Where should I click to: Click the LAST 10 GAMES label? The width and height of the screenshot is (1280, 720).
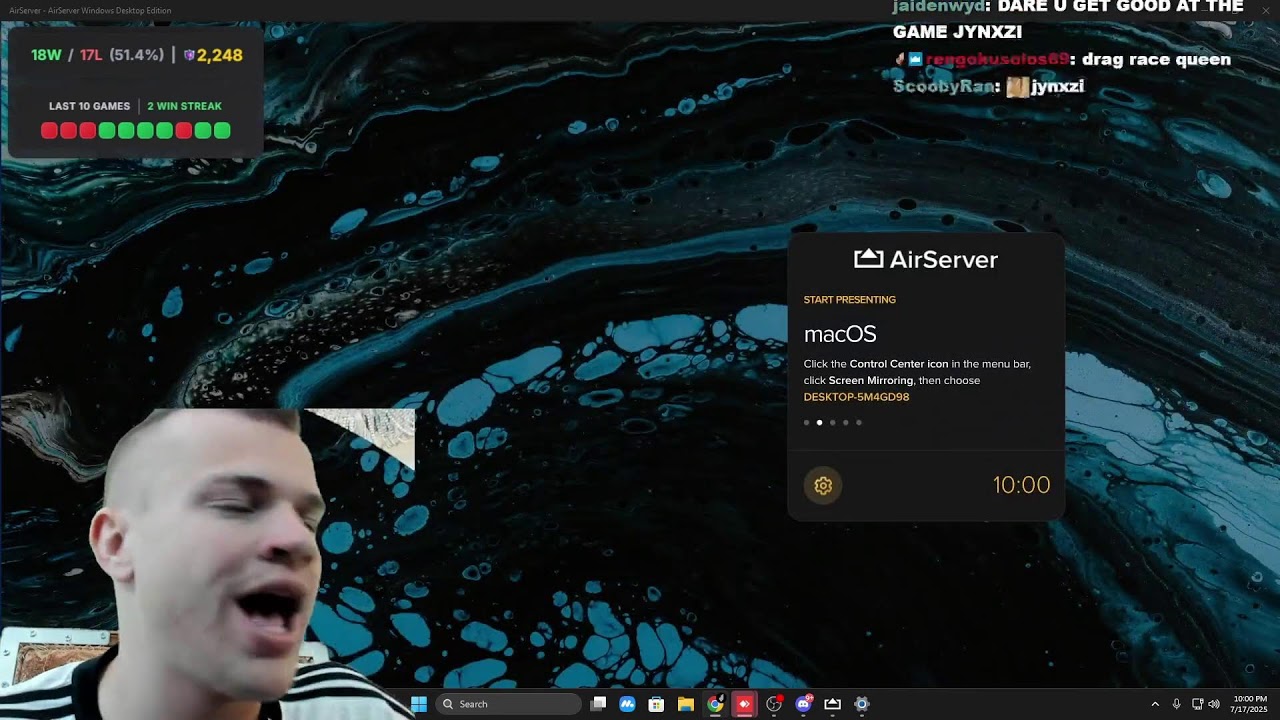(90, 106)
